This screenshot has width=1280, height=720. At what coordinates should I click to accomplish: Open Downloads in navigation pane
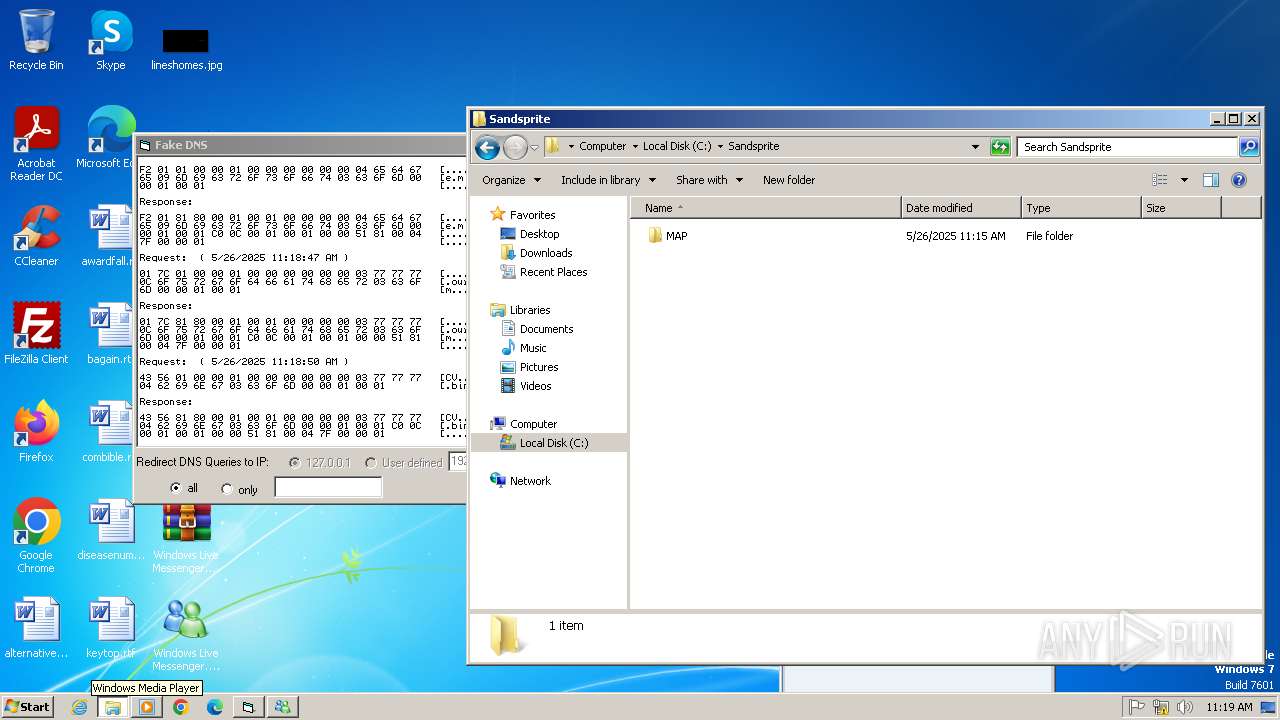coord(546,253)
